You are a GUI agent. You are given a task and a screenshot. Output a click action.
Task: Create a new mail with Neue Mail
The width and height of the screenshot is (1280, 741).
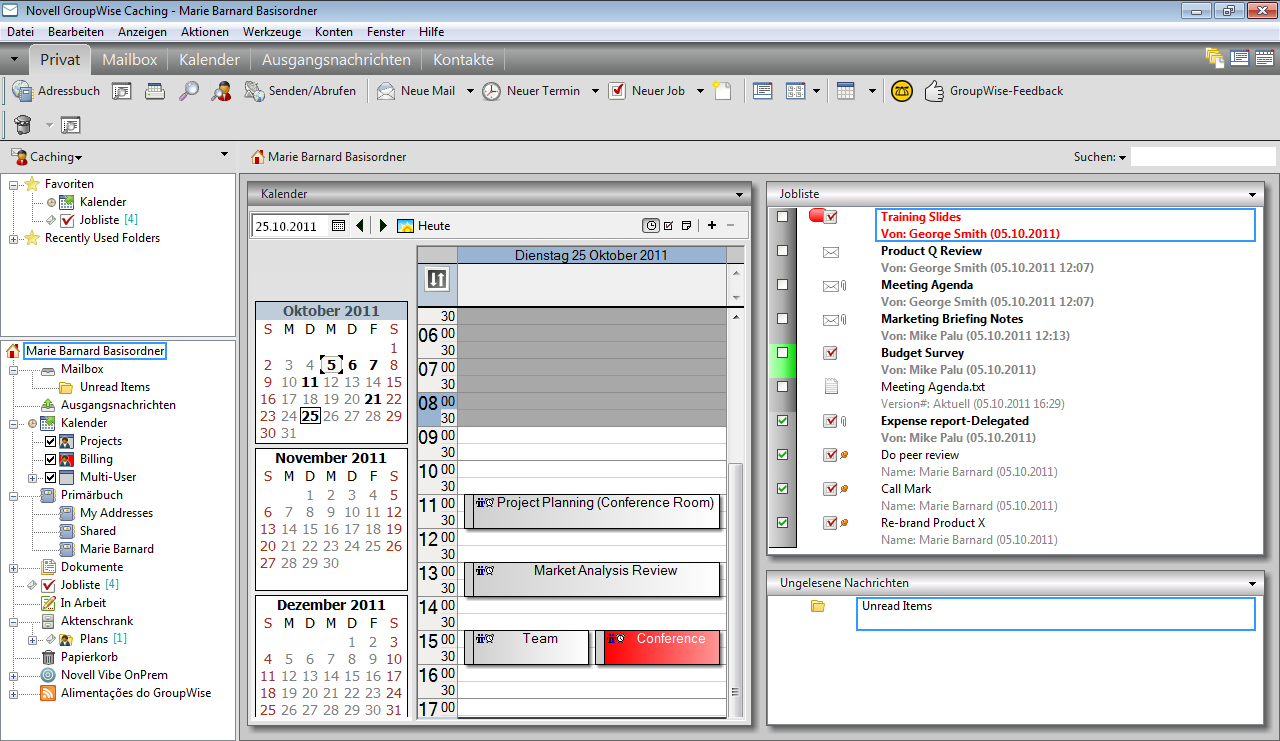pos(416,91)
